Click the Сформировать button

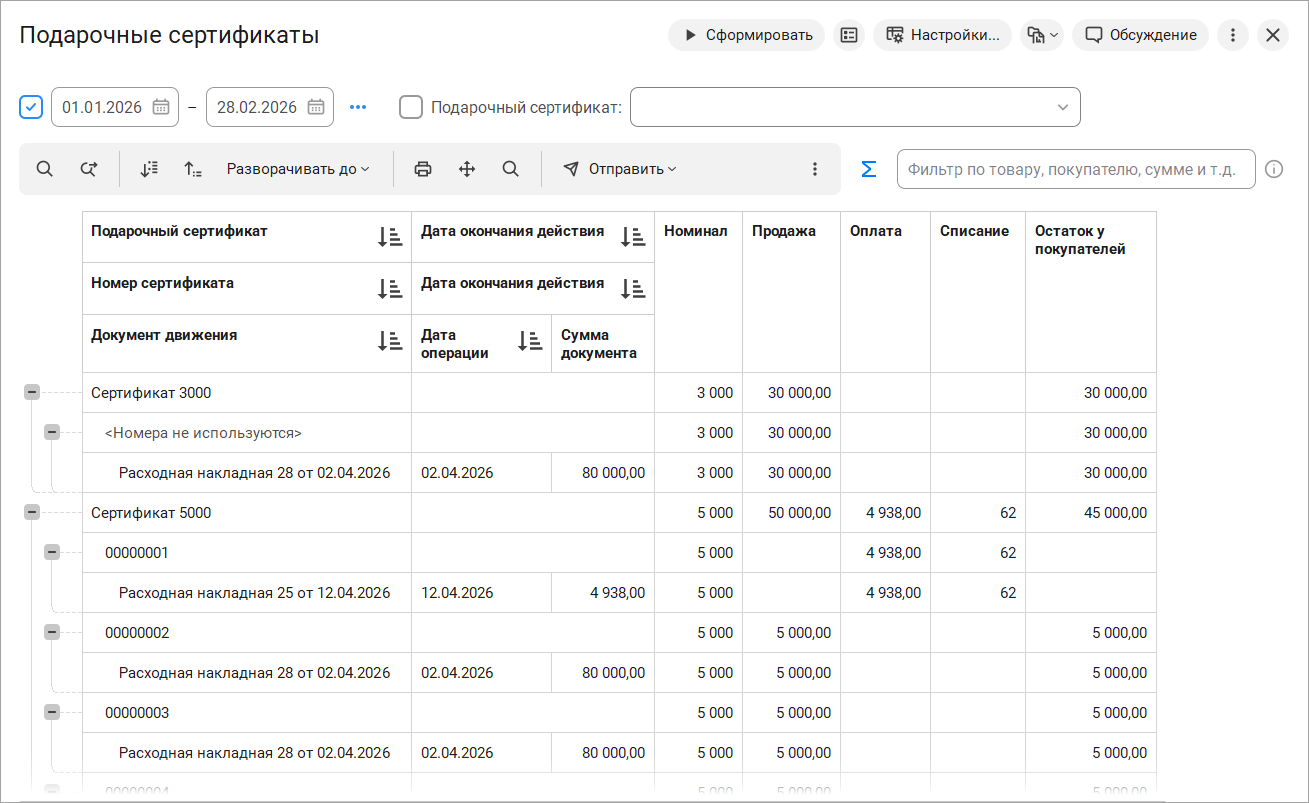click(x=747, y=35)
